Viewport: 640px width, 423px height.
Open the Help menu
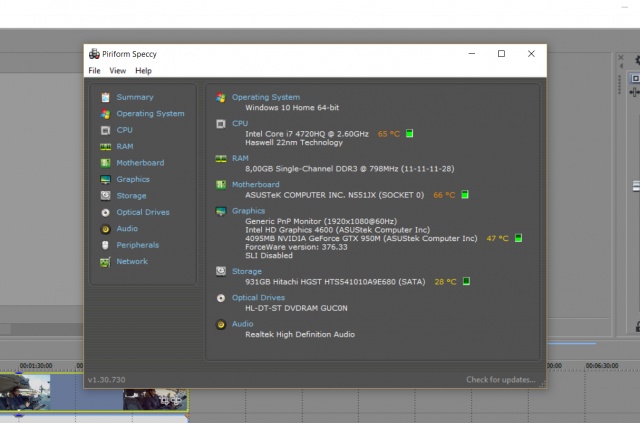point(143,71)
